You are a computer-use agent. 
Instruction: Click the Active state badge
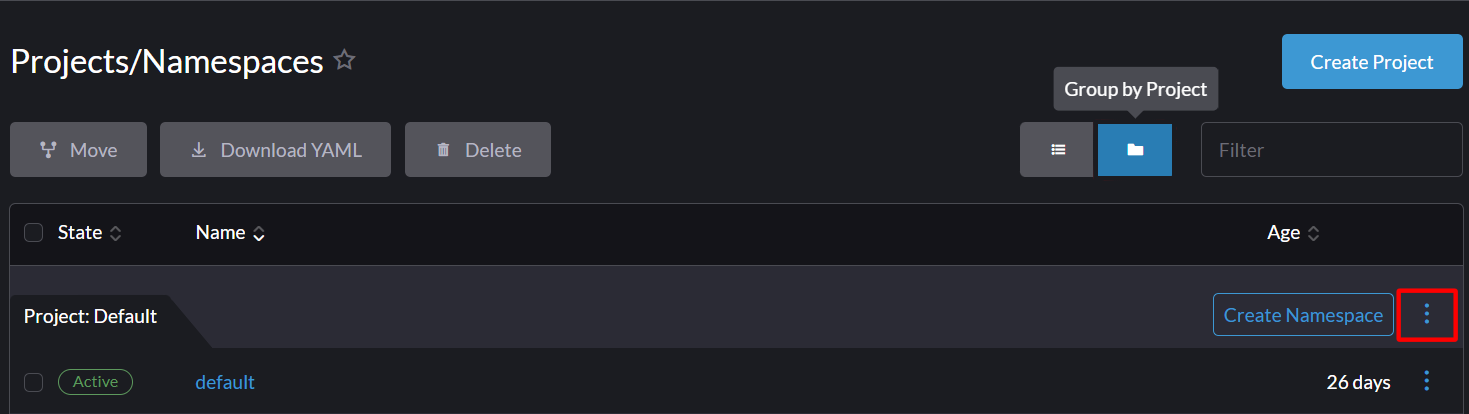(95, 382)
